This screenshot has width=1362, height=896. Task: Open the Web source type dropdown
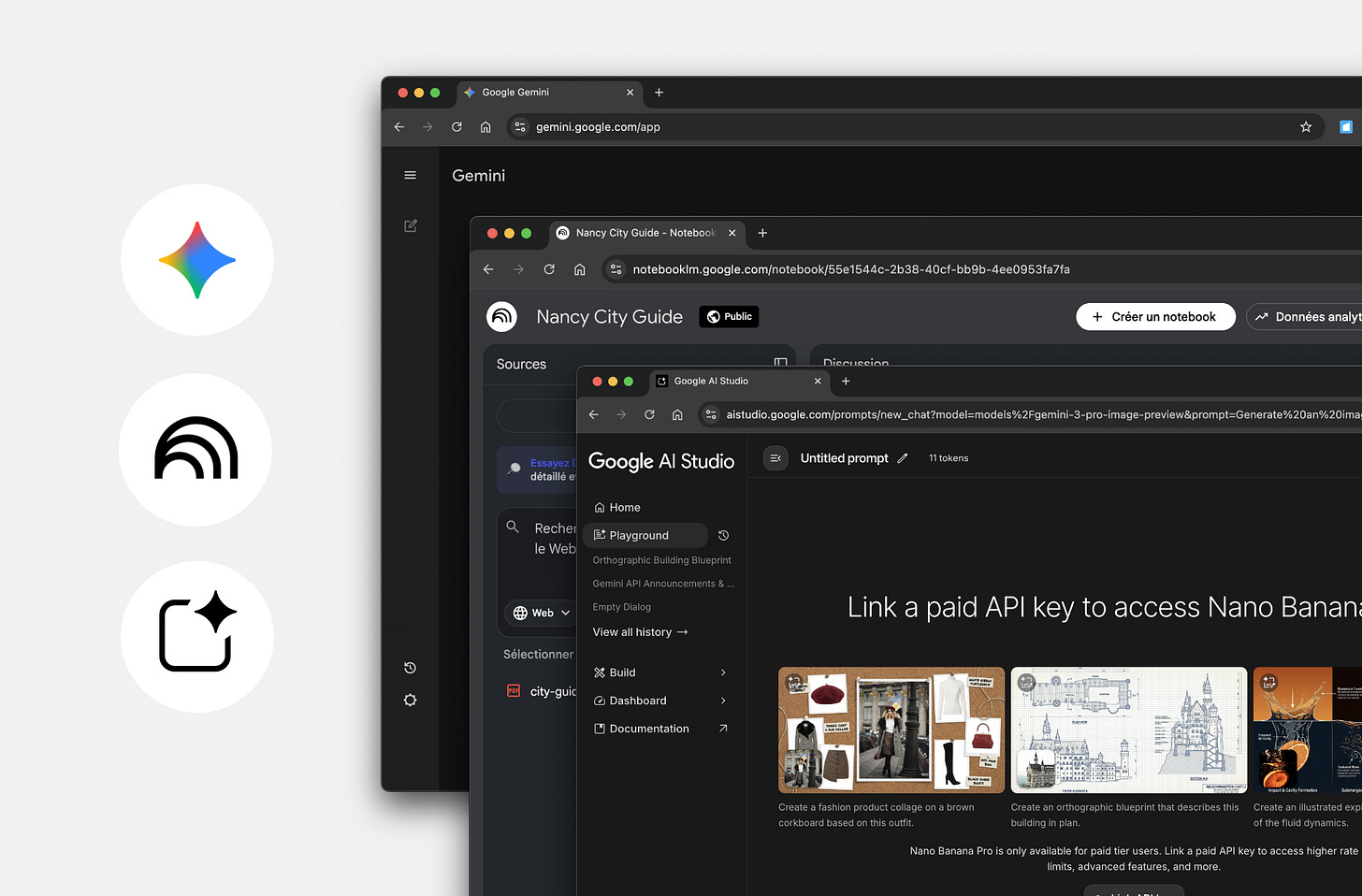[542, 613]
